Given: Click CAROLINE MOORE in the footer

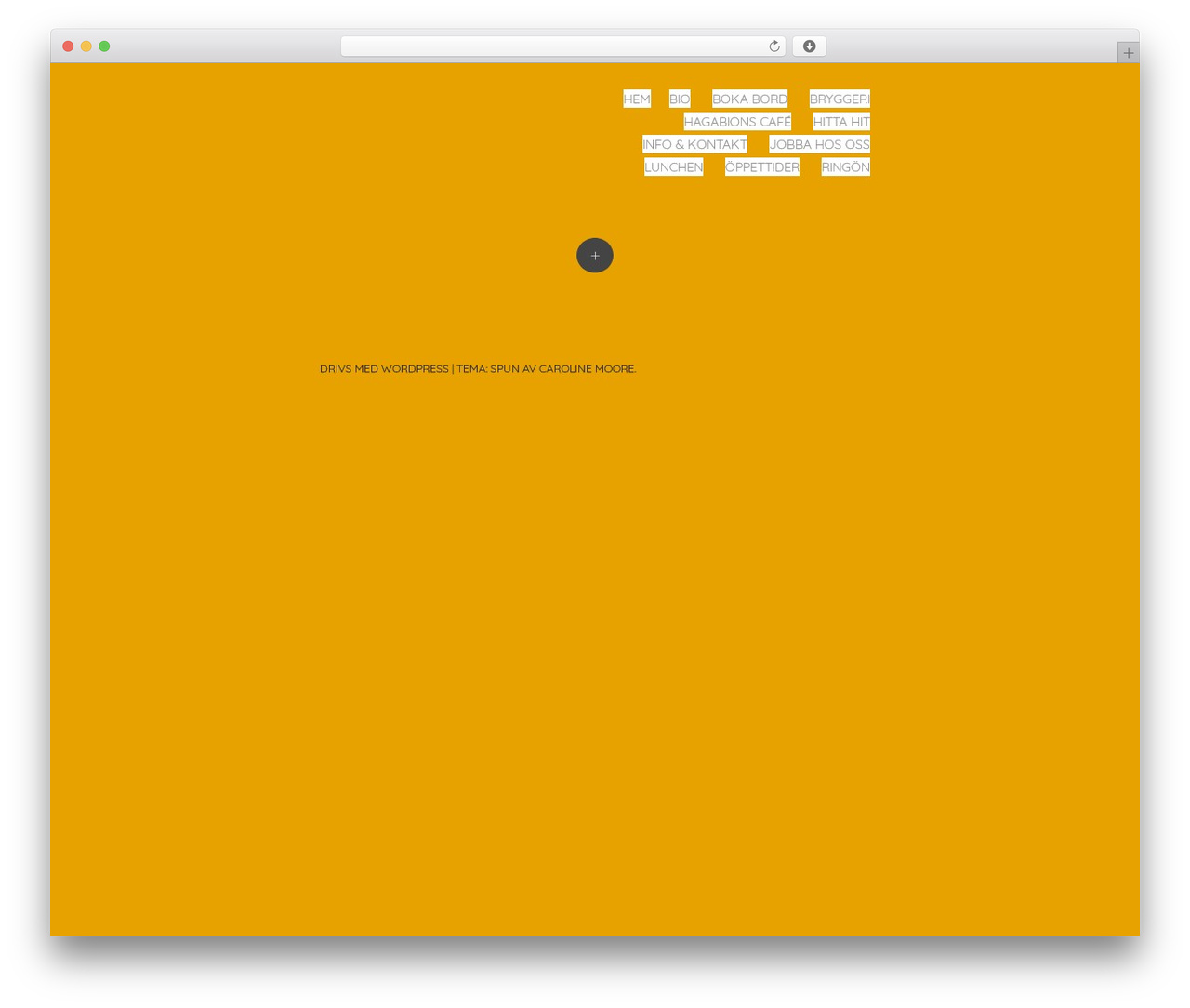Looking at the screenshot, I should tap(587, 369).
